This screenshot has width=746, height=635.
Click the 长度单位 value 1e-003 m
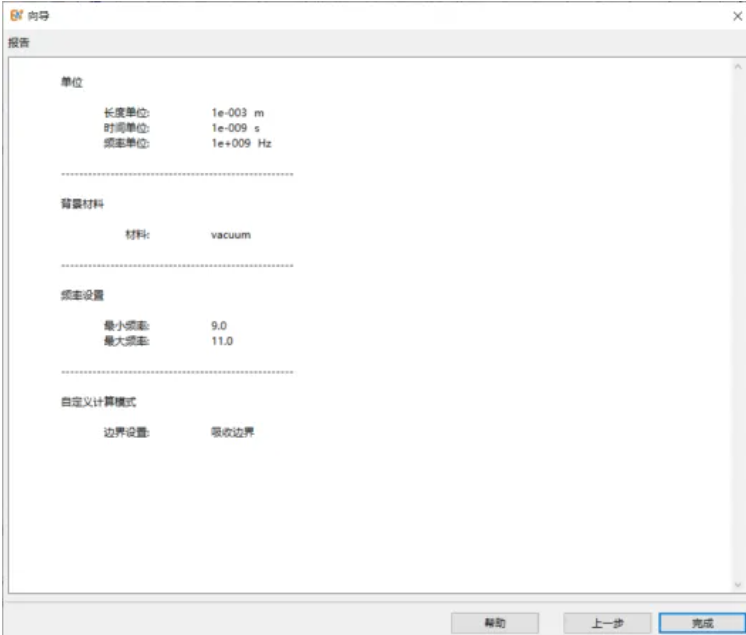237,113
